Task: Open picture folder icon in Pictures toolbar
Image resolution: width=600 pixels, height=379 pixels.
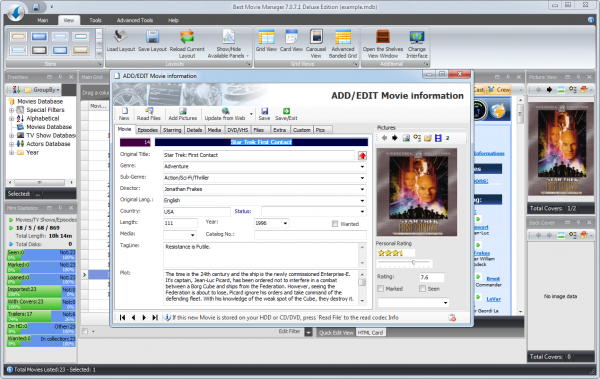Action: [427, 138]
